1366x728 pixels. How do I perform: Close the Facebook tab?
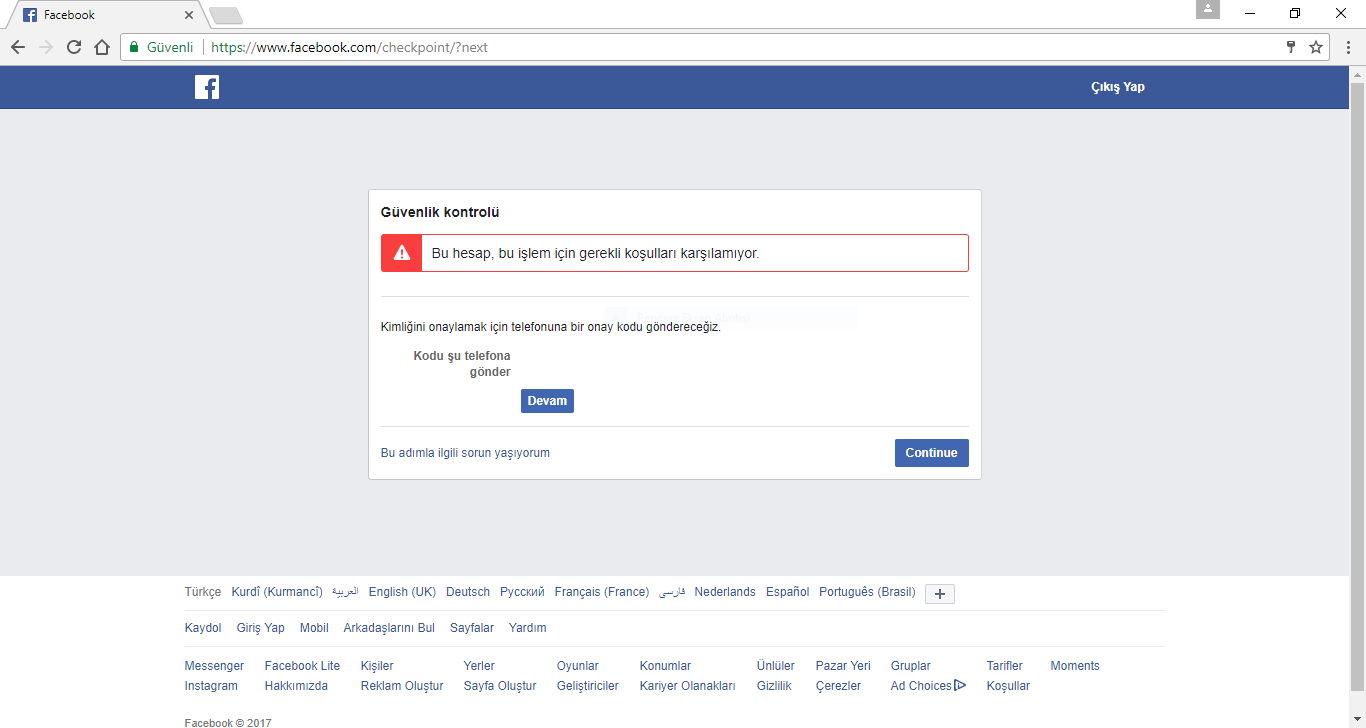coord(189,15)
